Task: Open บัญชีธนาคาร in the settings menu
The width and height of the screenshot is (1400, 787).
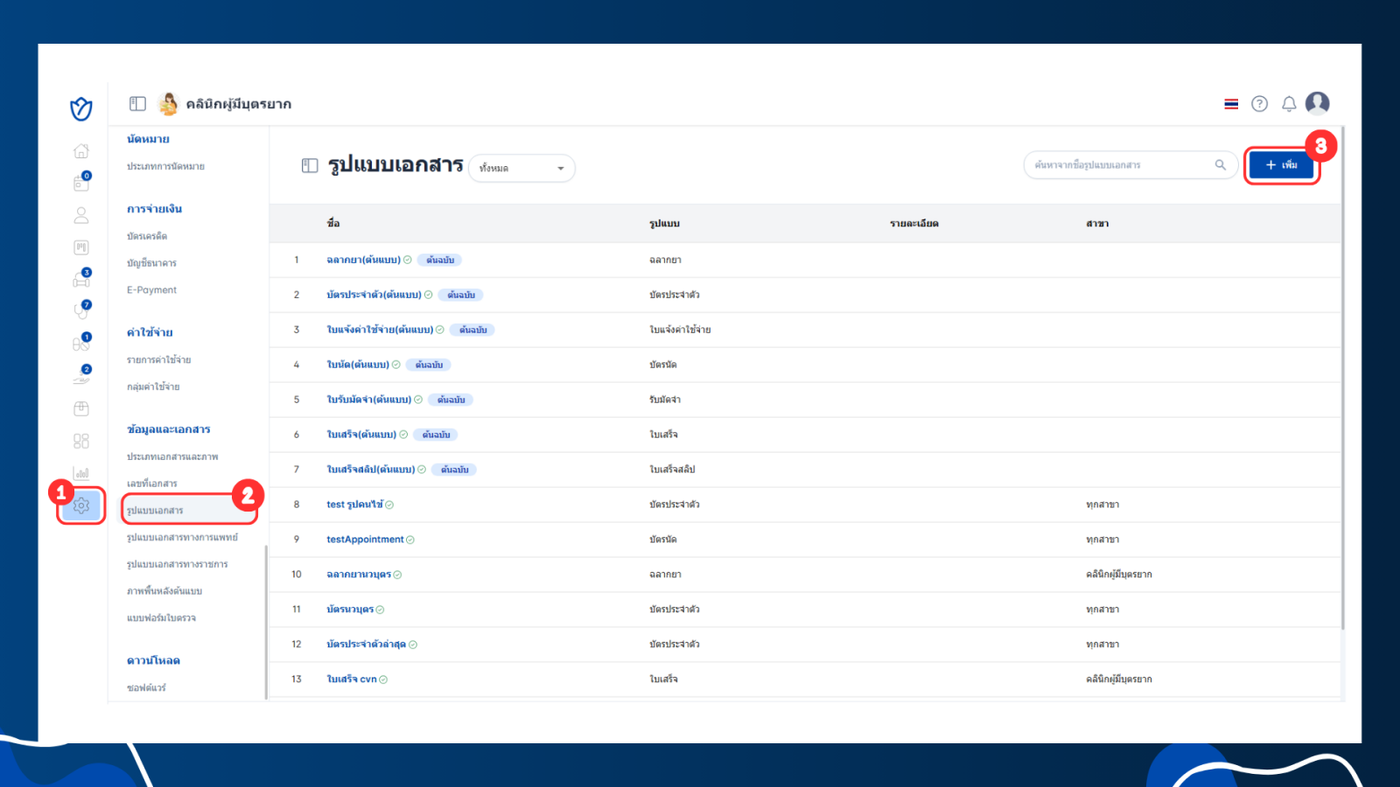Action: pyautogui.click(x=152, y=263)
